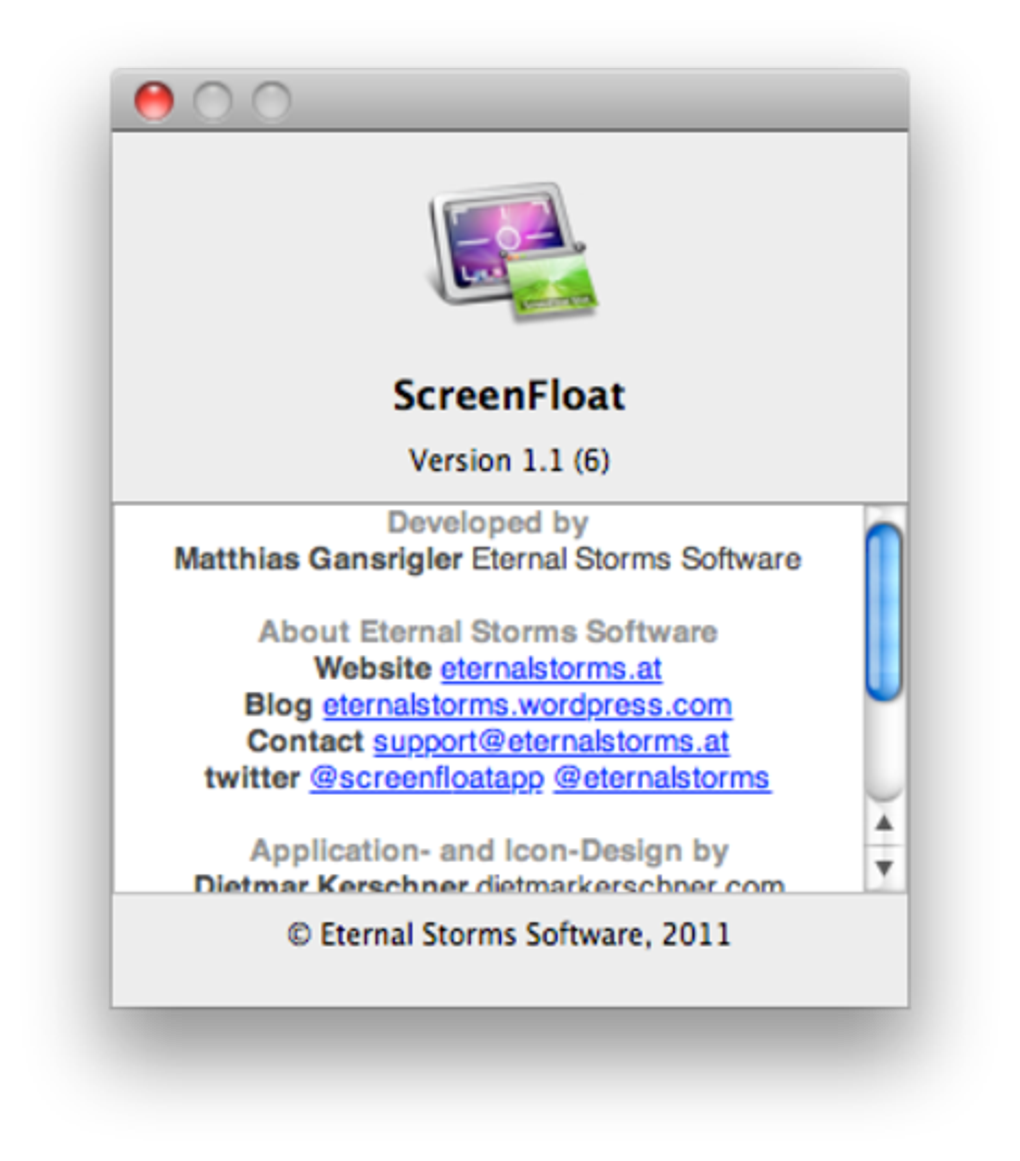Click the zoom window button
This screenshot has width=1020, height=1161.
pos(271,101)
